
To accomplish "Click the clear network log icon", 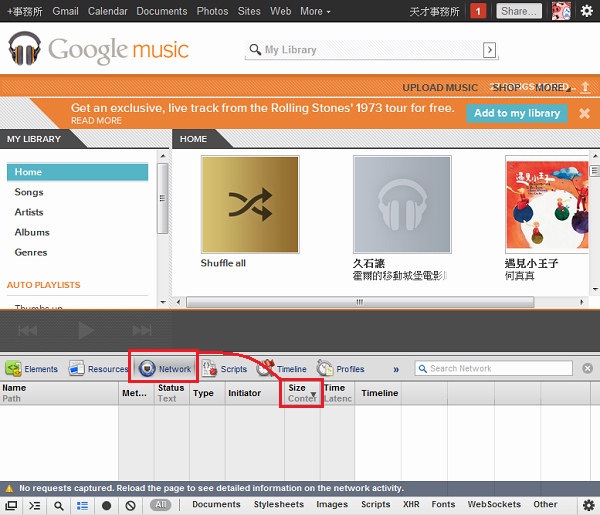I will [x=130, y=505].
